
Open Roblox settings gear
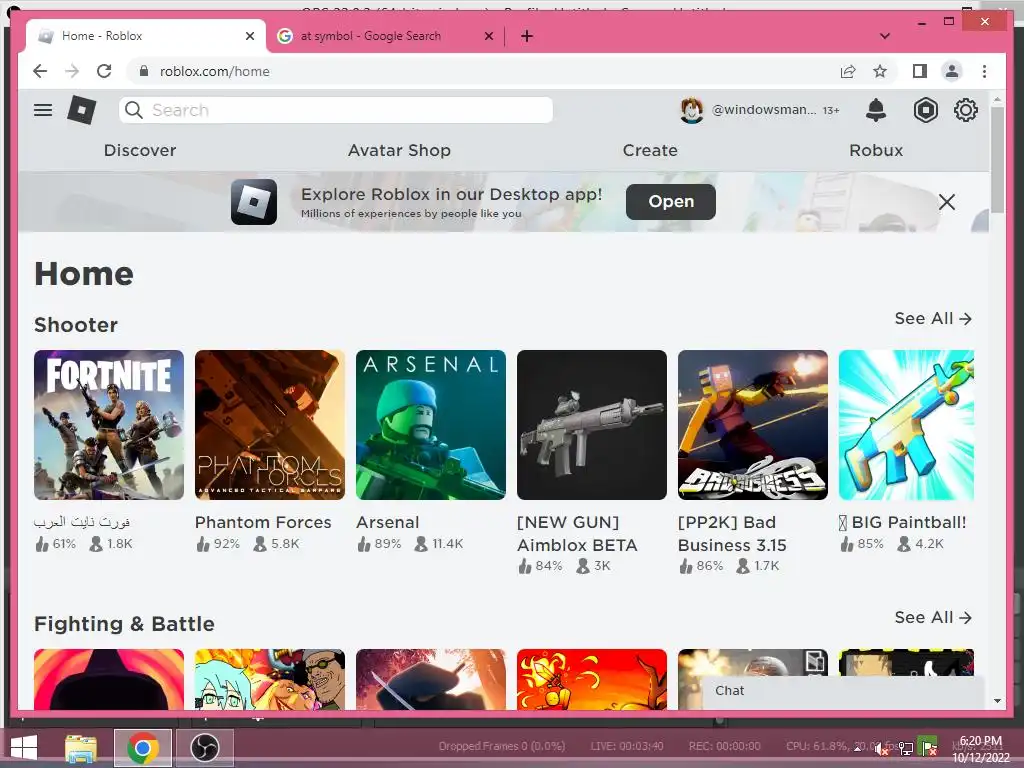[x=965, y=110]
